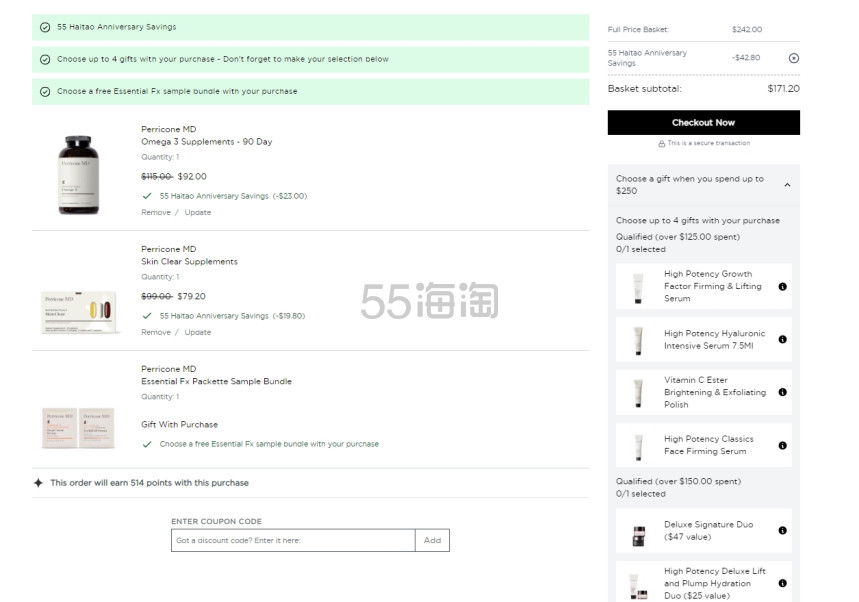This screenshot has height=602, width=859.
Task: Click checkmark beside Skin Clear savings (-$19.80)
Action: (147, 316)
